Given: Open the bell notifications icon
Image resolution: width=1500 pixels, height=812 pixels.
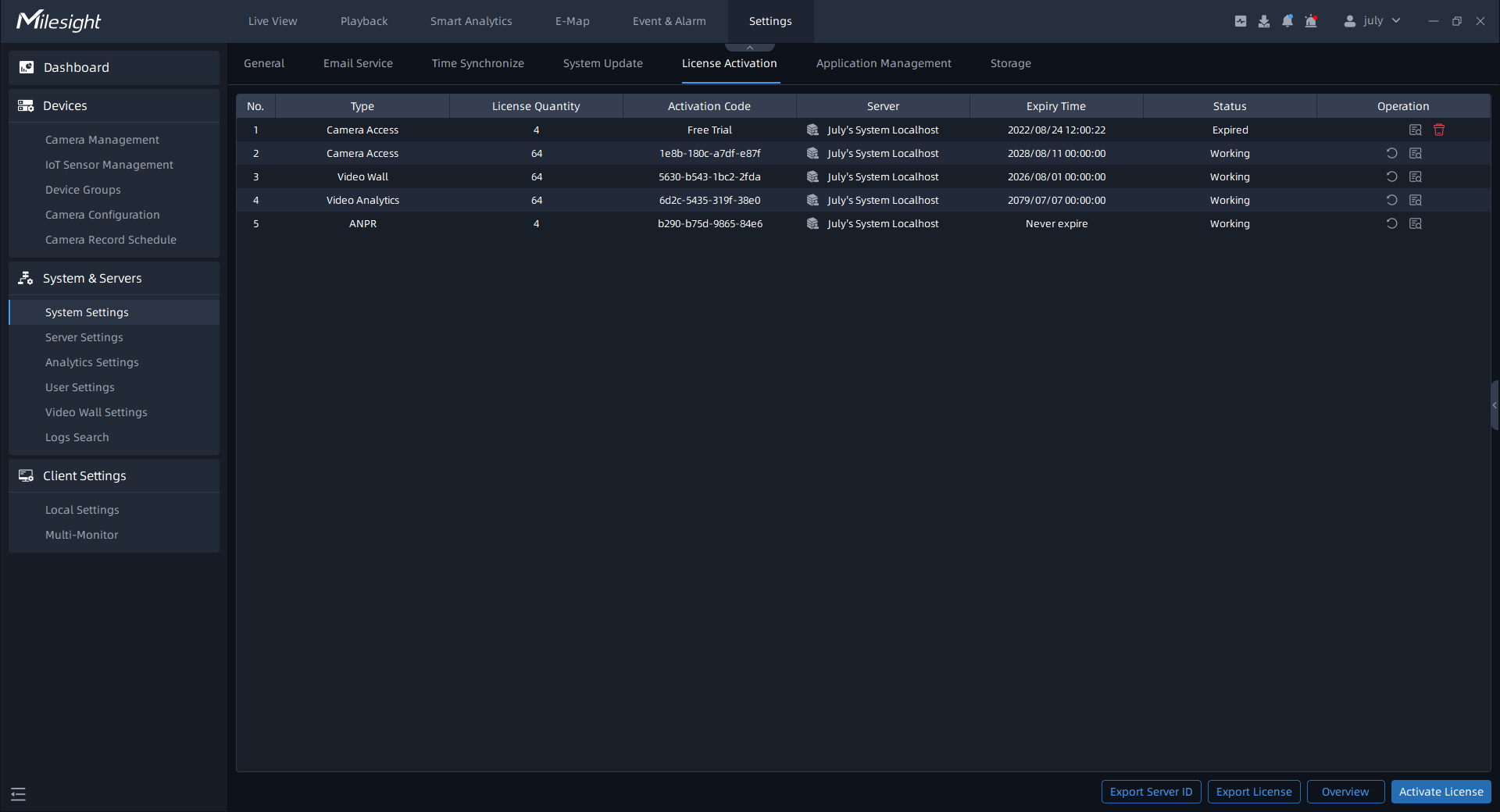Looking at the screenshot, I should pyautogui.click(x=1287, y=21).
